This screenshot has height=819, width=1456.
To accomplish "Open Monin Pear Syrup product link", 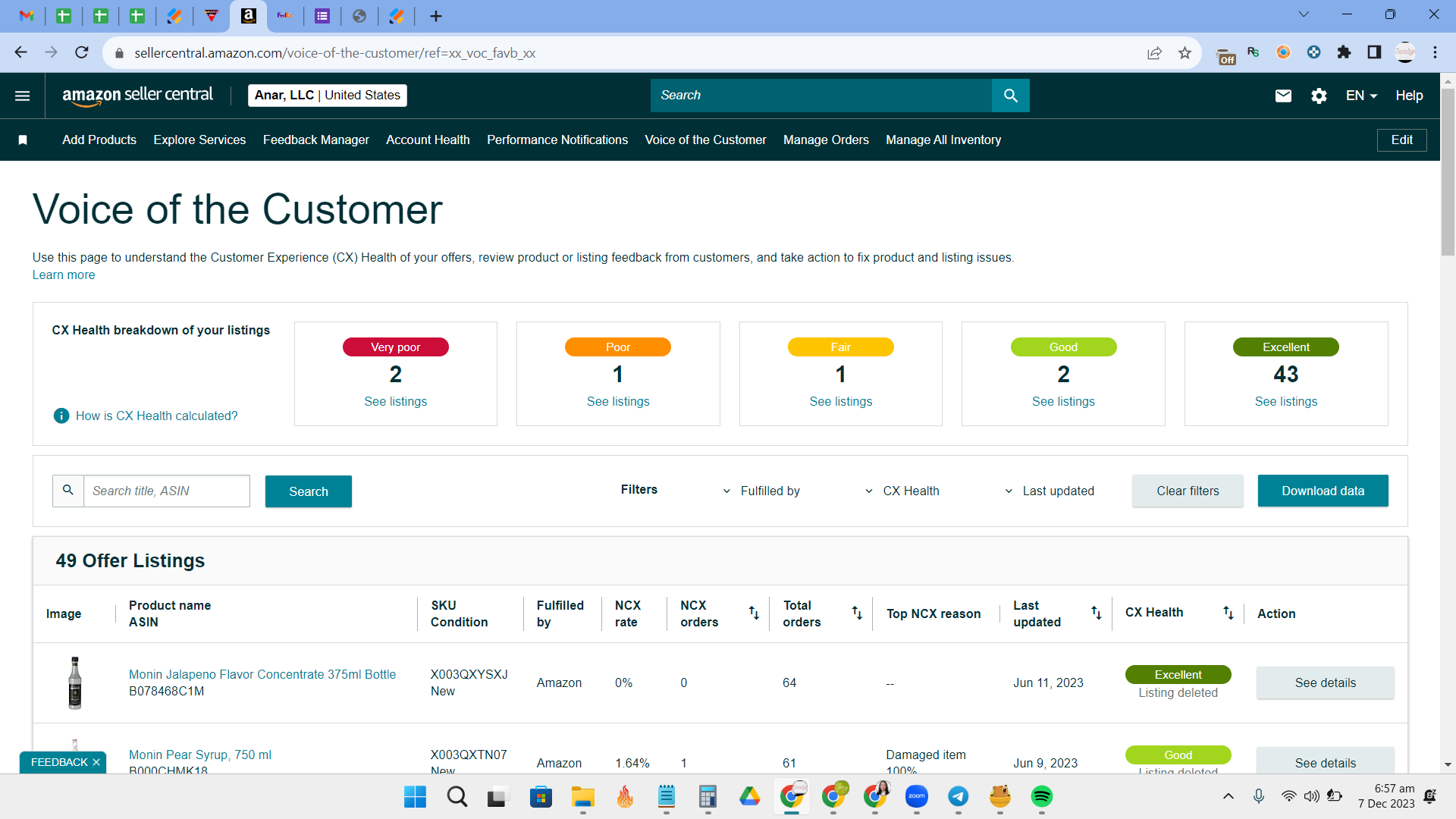I will point(200,755).
